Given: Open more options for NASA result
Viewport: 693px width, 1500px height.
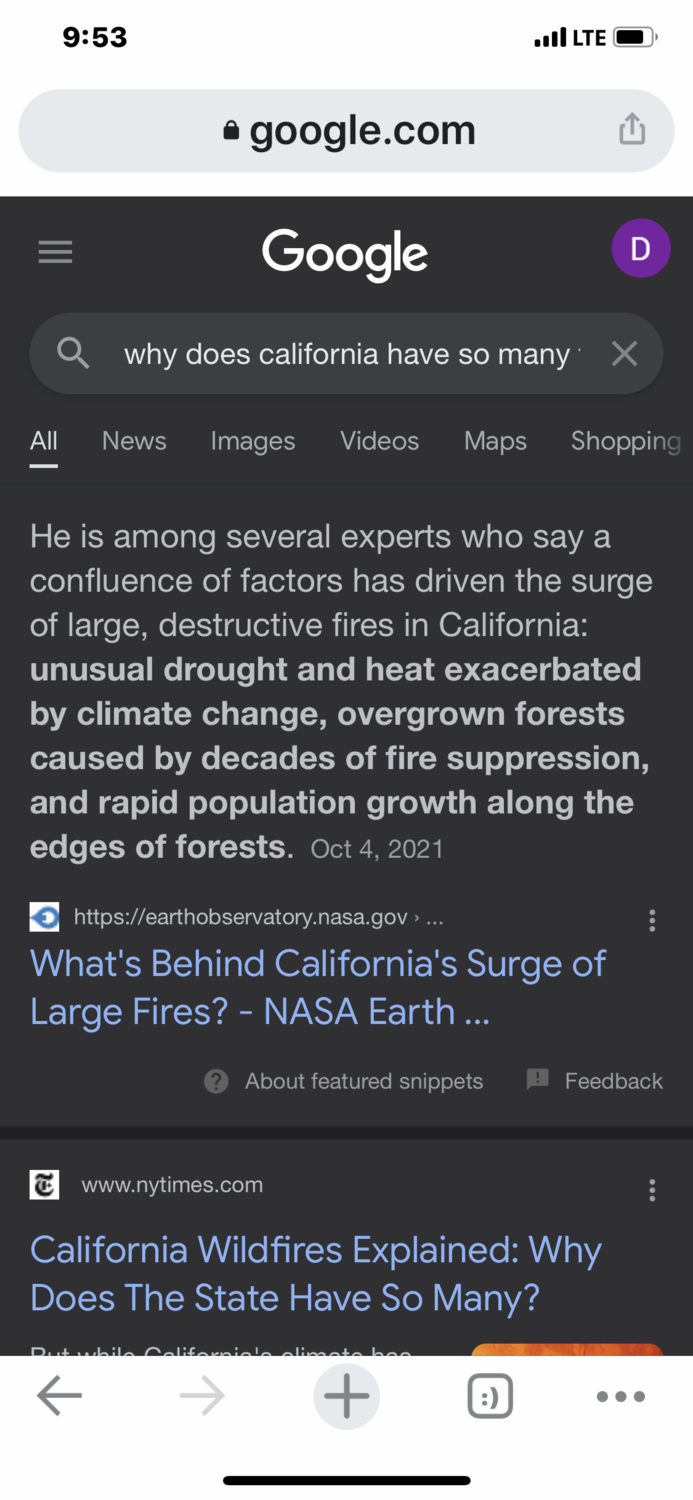Looking at the screenshot, I should click(x=652, y=920).
